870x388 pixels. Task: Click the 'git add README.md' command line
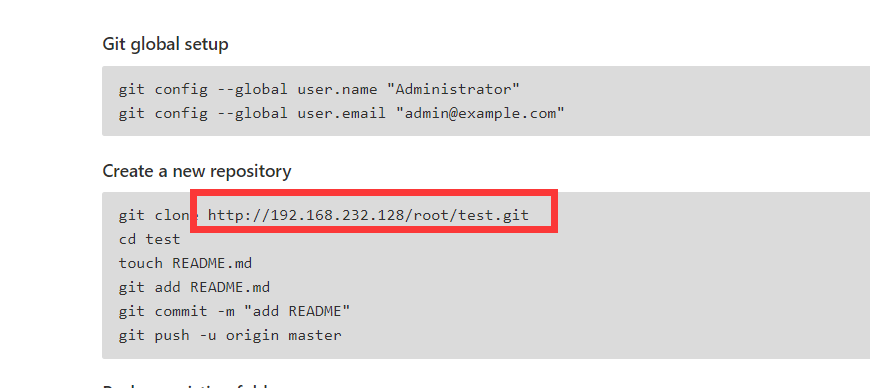pos(194,287)
